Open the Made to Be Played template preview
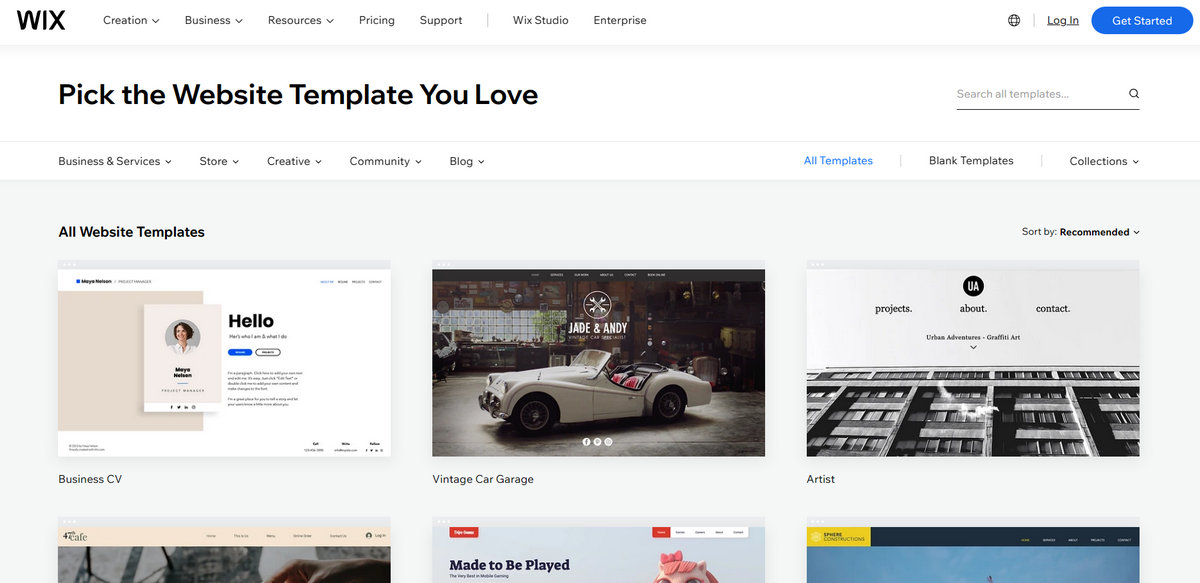Screen dimensions: 1200x583 [598, 550]
